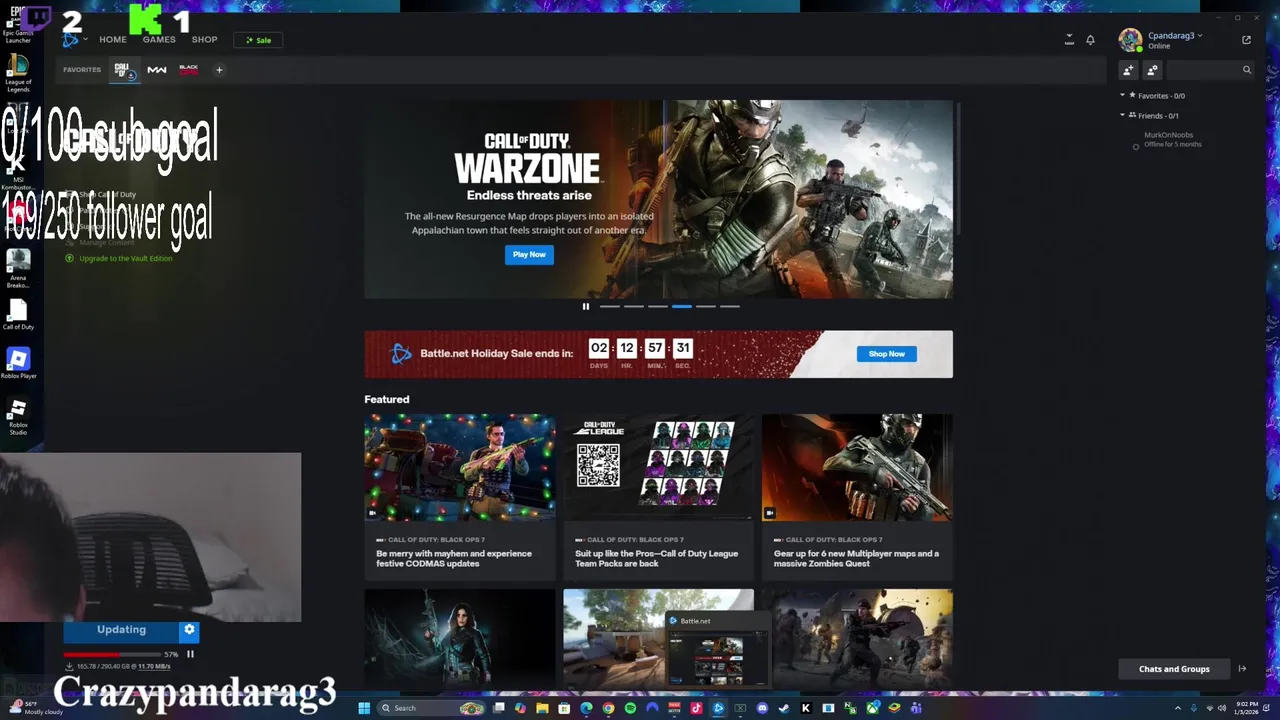Open Microsoft Edge from the taskbar
The image size is (1280, 720).
(586, 708)
